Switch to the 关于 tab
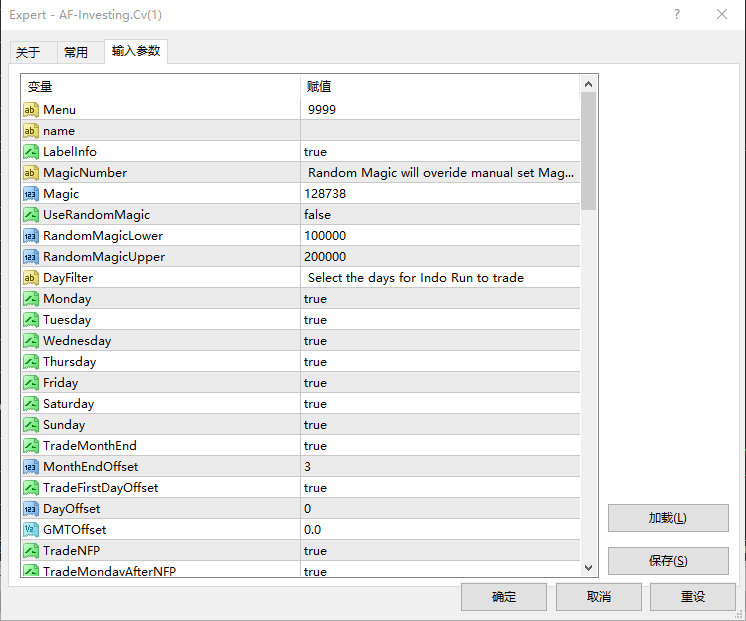This screenshot has width=746, height=621. [28, 53]
